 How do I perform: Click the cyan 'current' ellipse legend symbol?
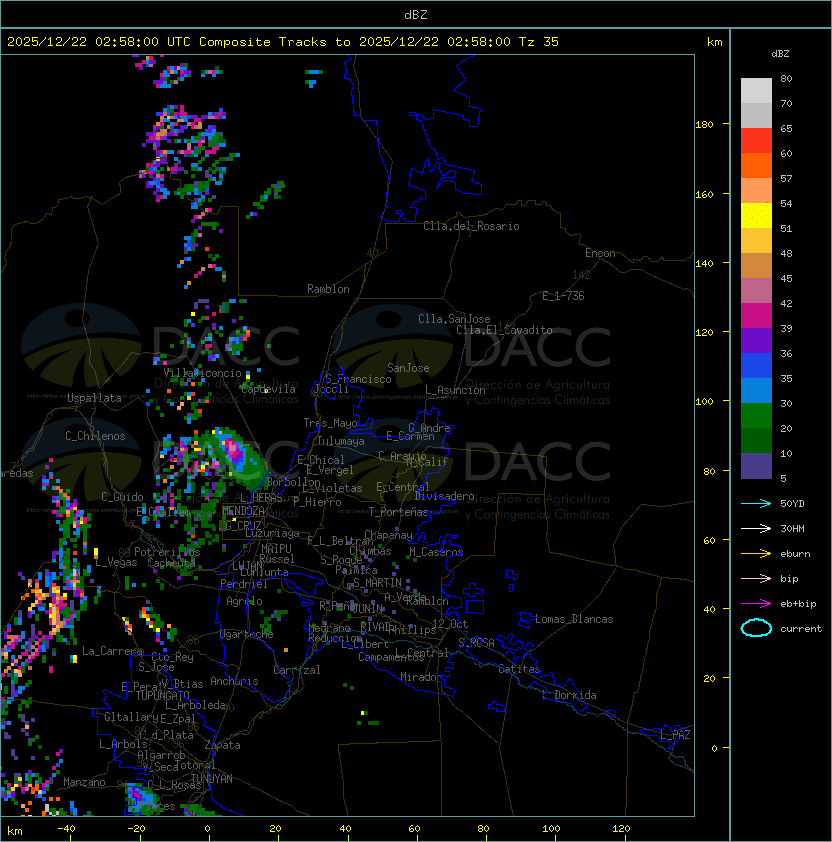click(756, 628)
